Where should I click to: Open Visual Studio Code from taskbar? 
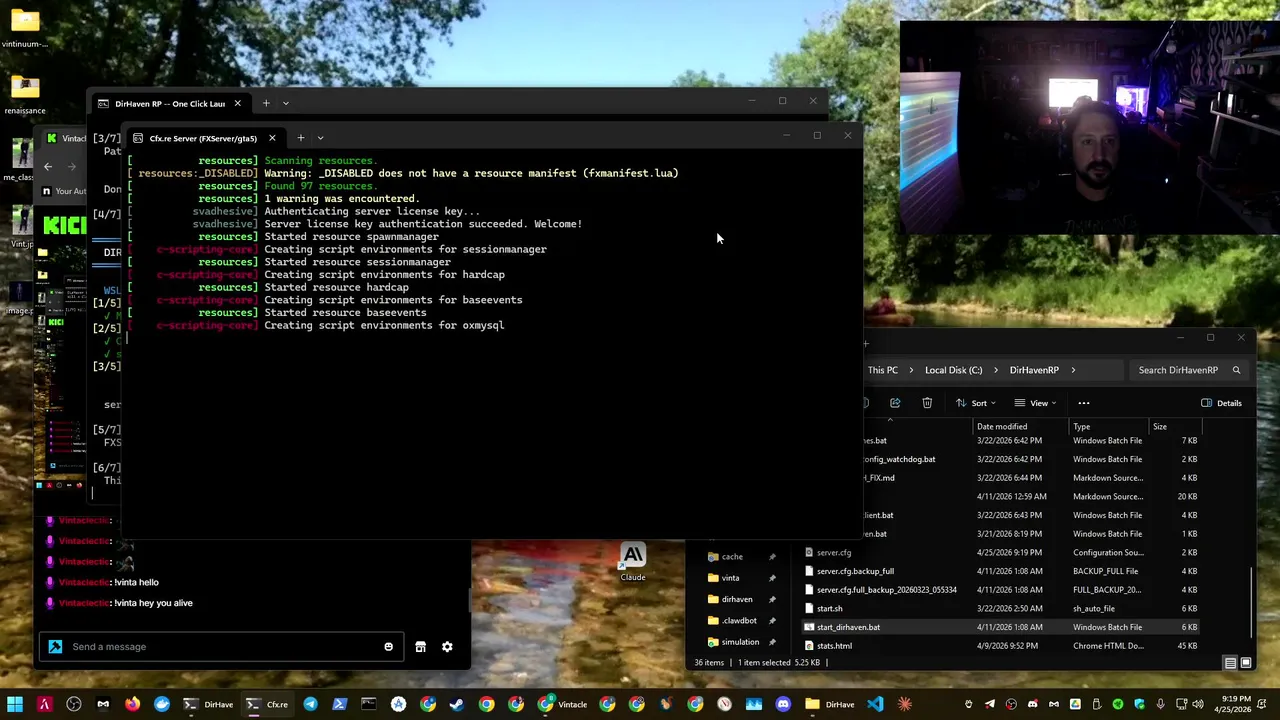tap(875, 705)
